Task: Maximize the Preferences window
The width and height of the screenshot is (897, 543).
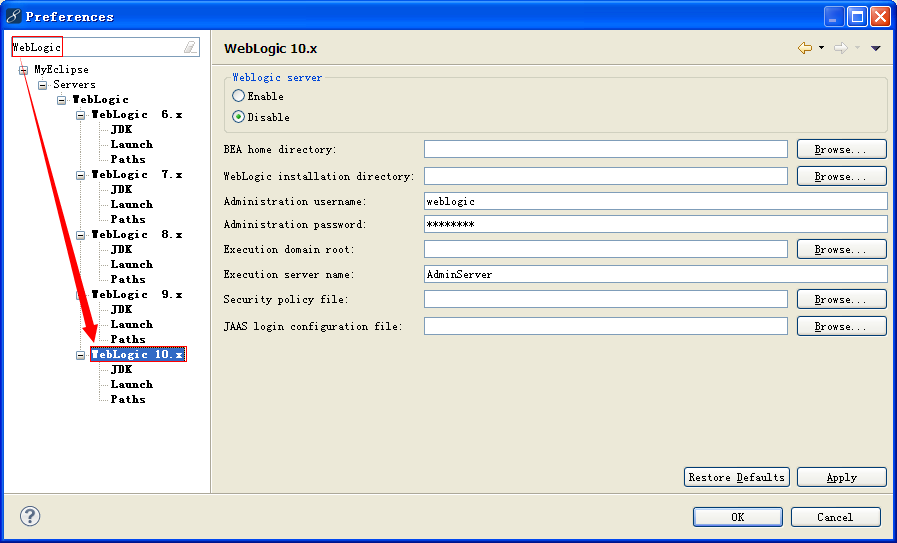Action: [x=858, y=17]
